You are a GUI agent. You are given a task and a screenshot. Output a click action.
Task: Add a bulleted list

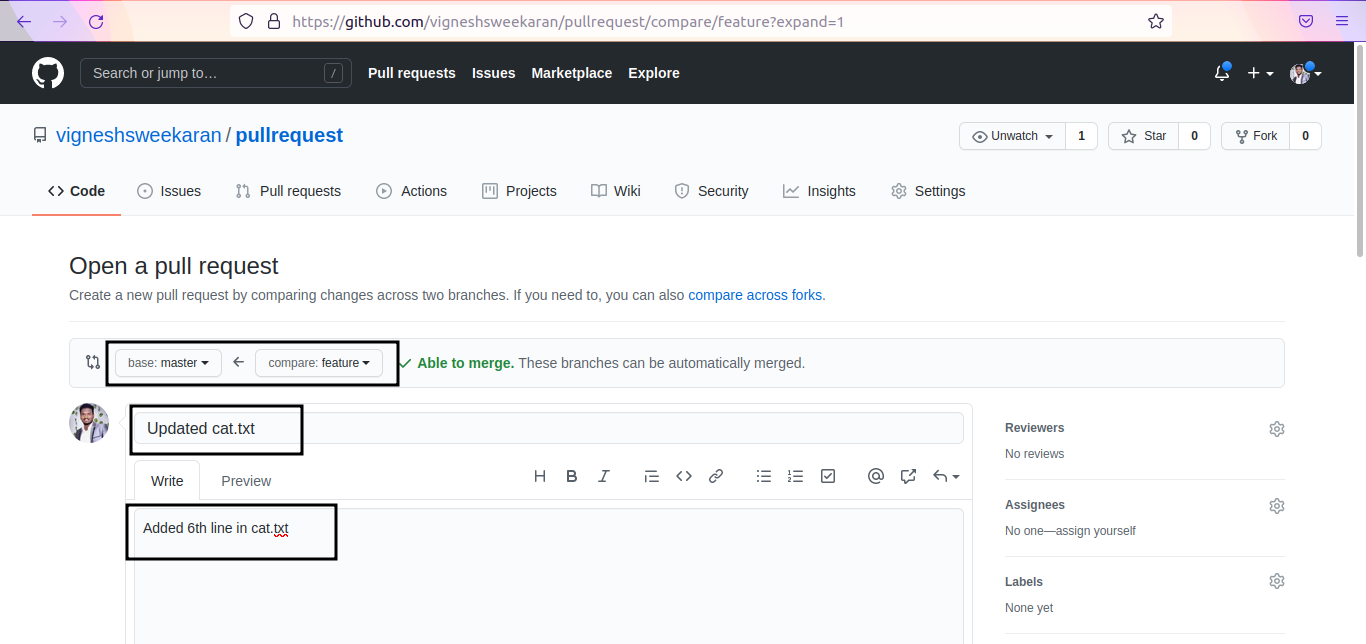tap(764, 477)
